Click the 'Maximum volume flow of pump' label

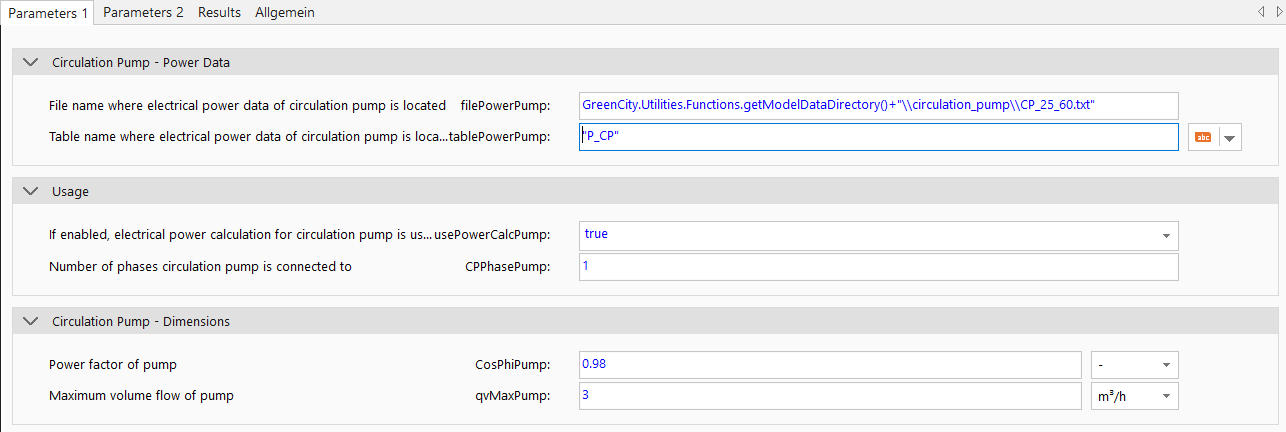(141, 396)
